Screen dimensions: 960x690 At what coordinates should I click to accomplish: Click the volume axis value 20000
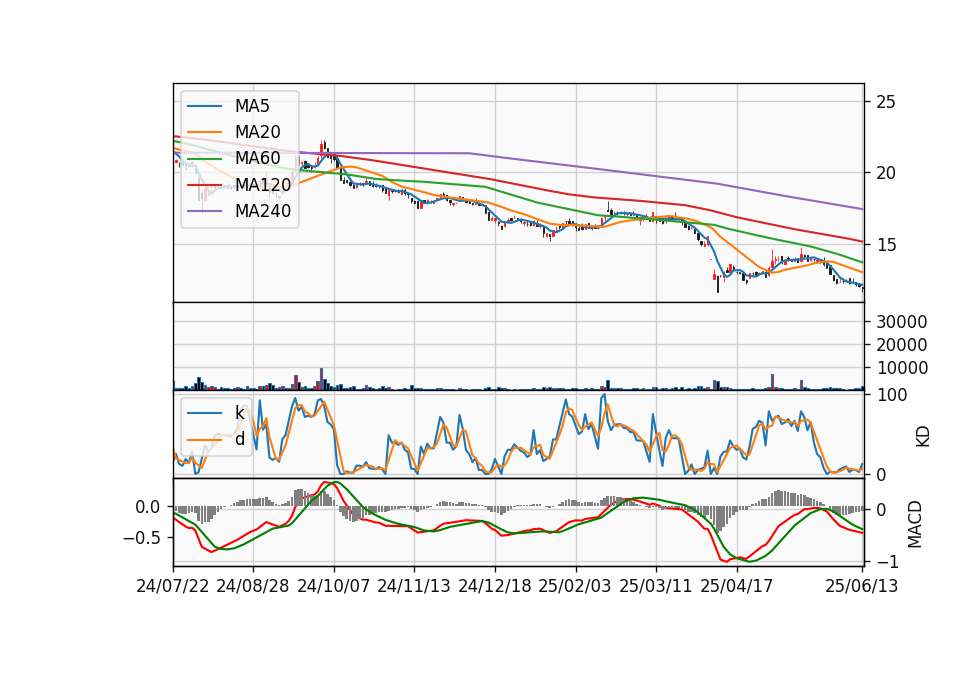pos(901,345)
